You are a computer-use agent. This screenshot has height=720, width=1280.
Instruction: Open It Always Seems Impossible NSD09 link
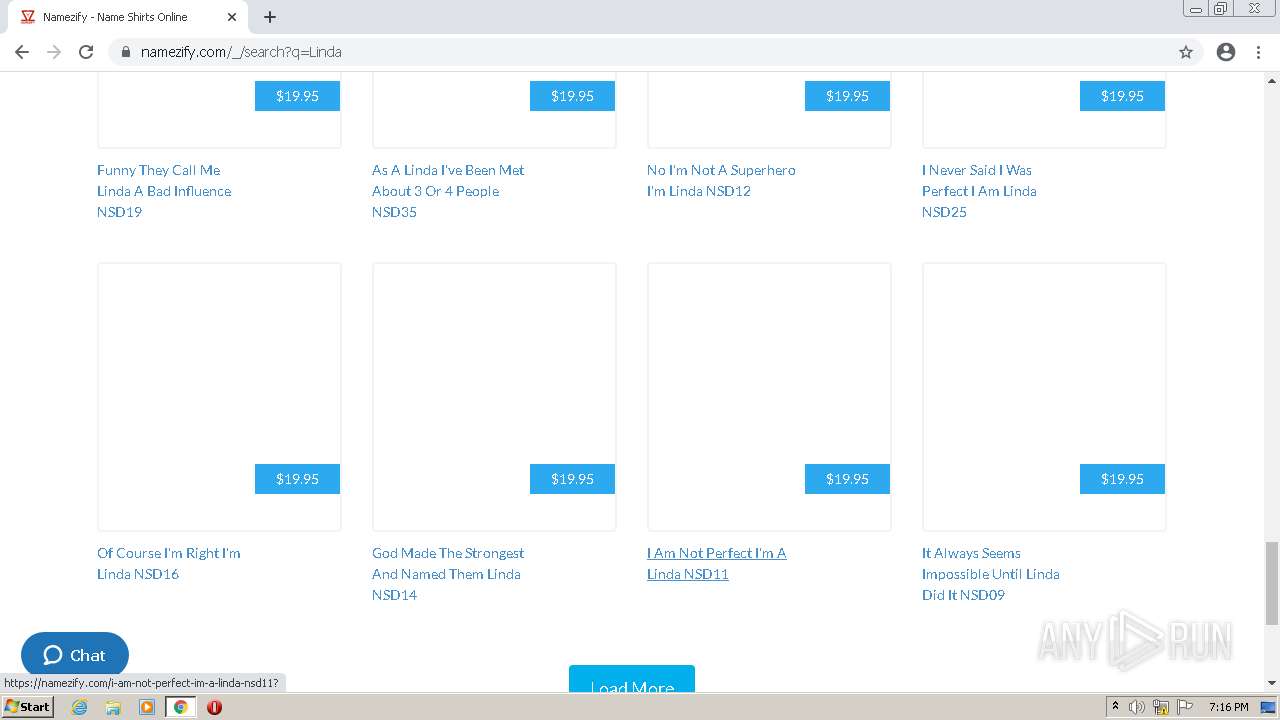click(990, 574)
